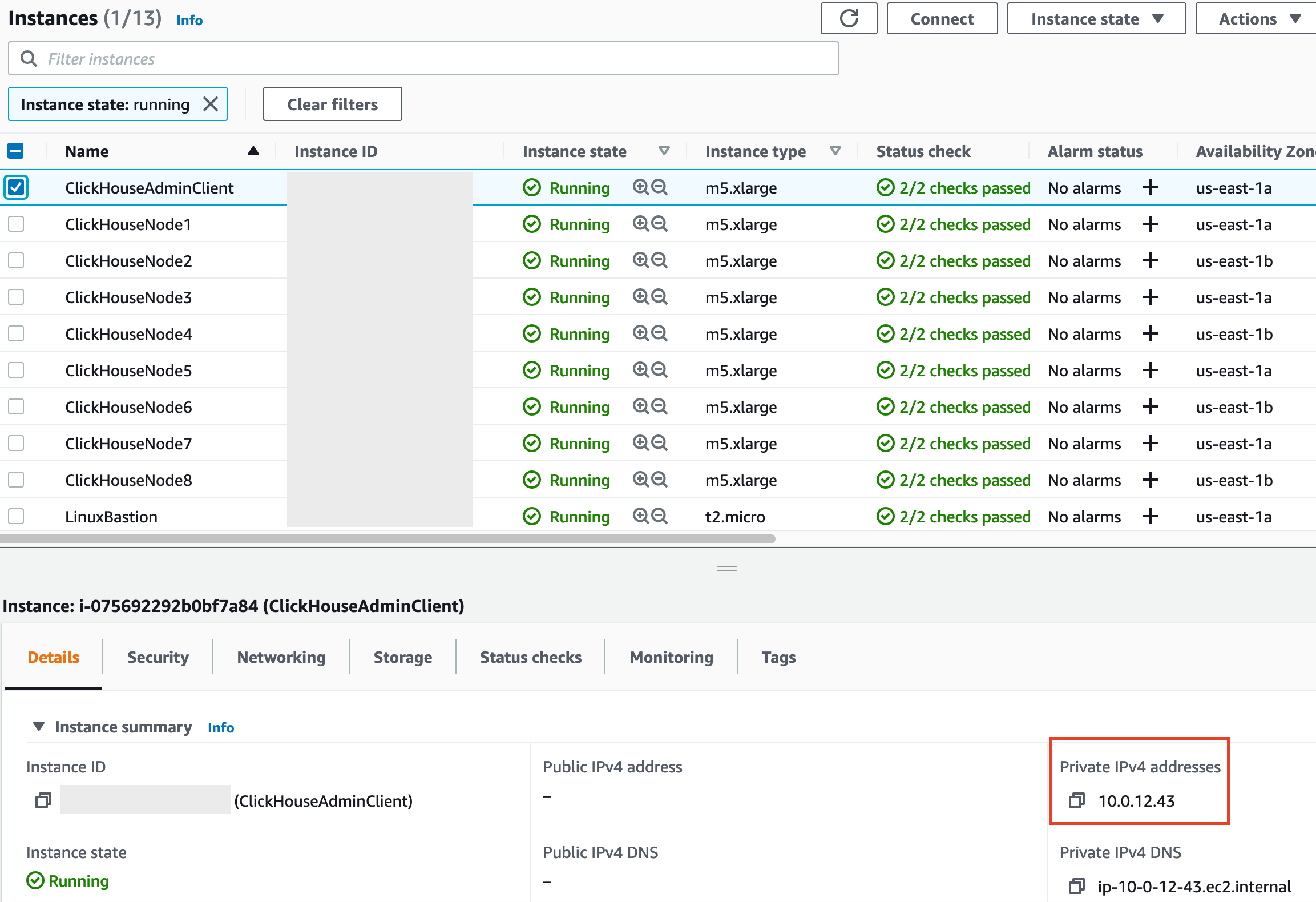Switch to the Networking tab

pyautogui.click(x=281, y=657)
